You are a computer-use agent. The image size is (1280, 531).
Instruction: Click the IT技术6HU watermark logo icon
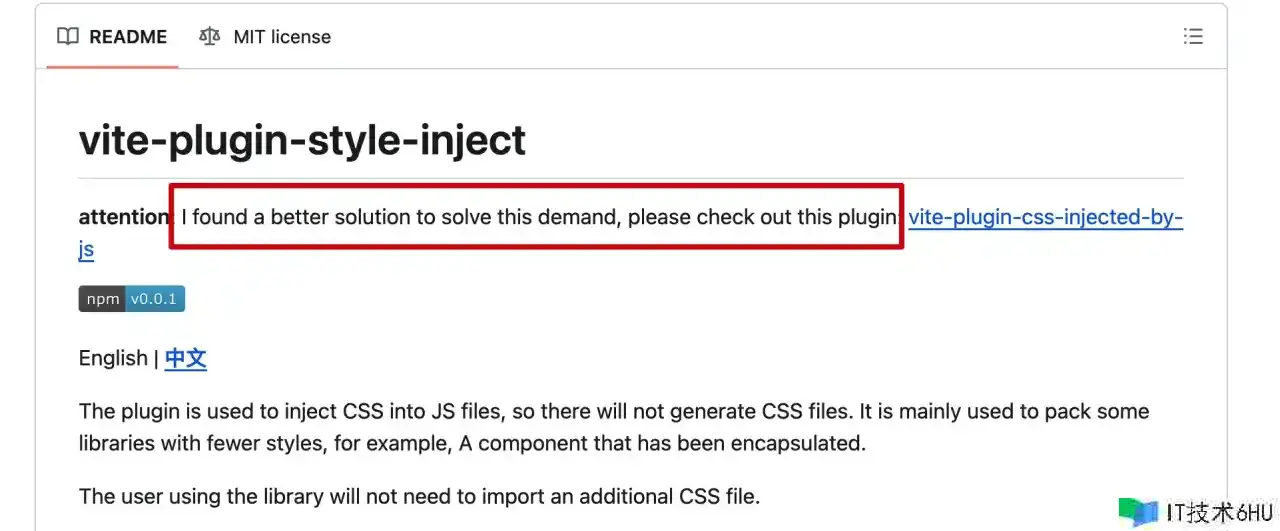1138,512
